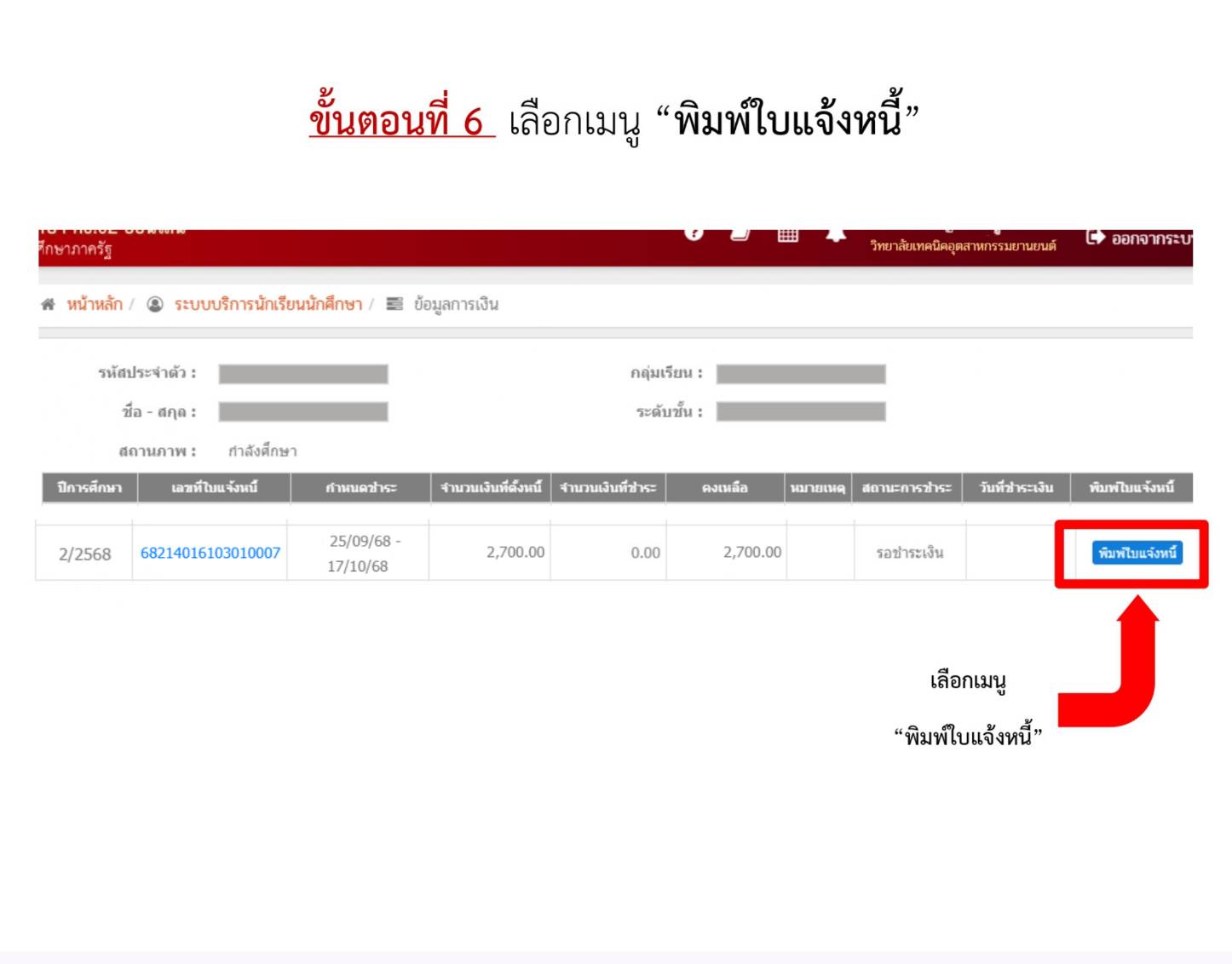Screen dimensions: 1232x964
Task: Go to หน้าหลัก breadcrumb link
Action: [x=95, y=305]
